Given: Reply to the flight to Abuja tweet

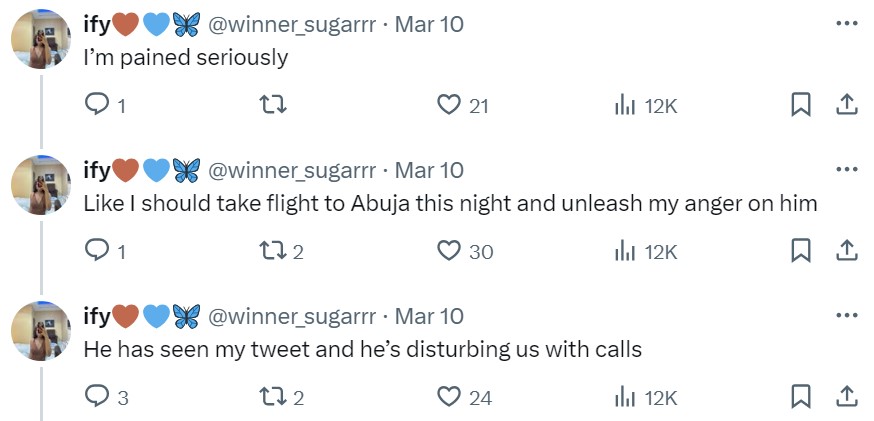Looking at the screenshot, I should pyautogui.click(x=99, y=251).
